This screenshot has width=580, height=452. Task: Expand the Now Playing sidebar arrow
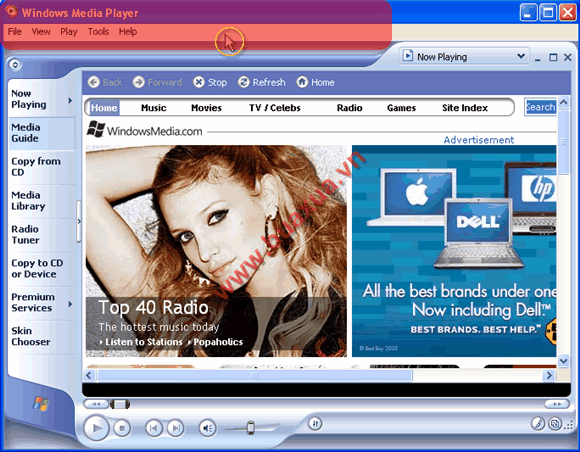pos(70,100)
